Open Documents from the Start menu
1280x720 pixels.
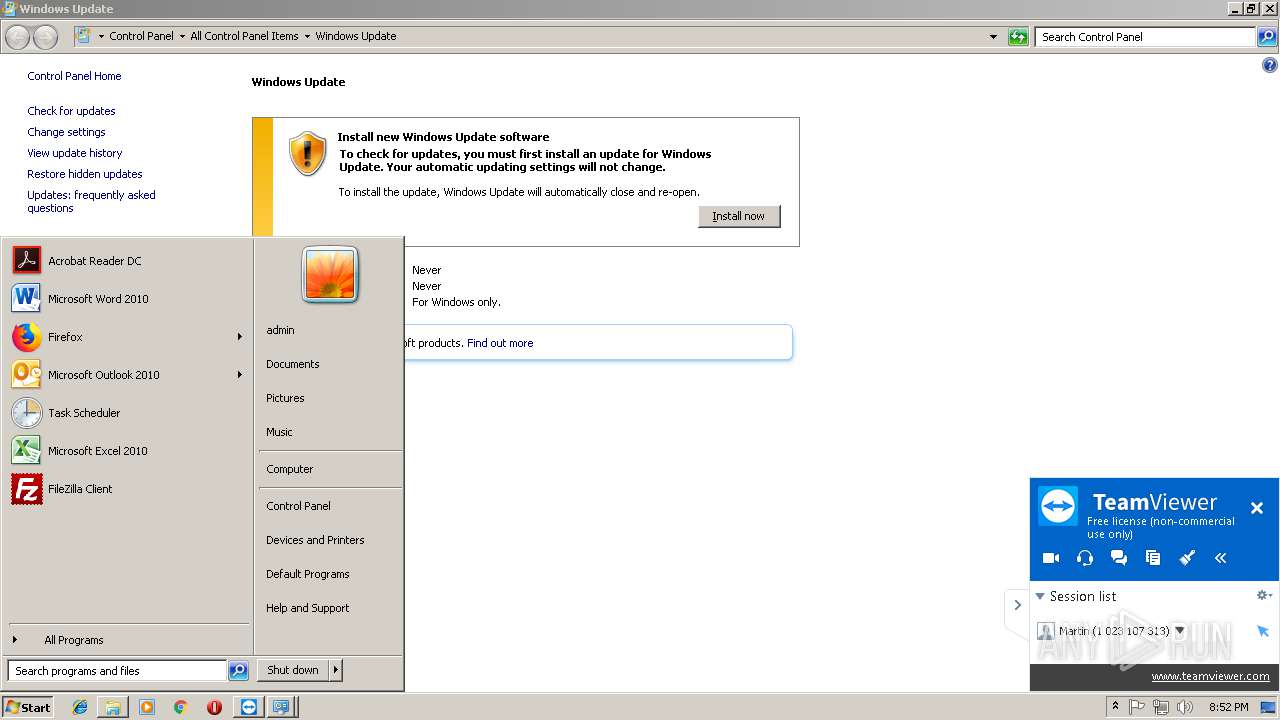pyautogui.click(x=293, y=364)
